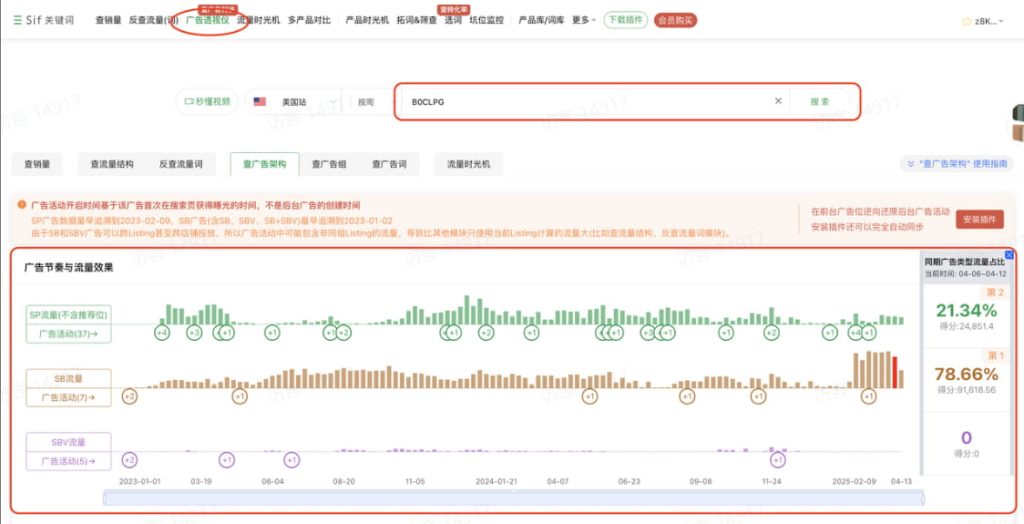This screenshot has height=524, width=1024.
Task: Click the US flag site icon
Action: coord(260,102)
